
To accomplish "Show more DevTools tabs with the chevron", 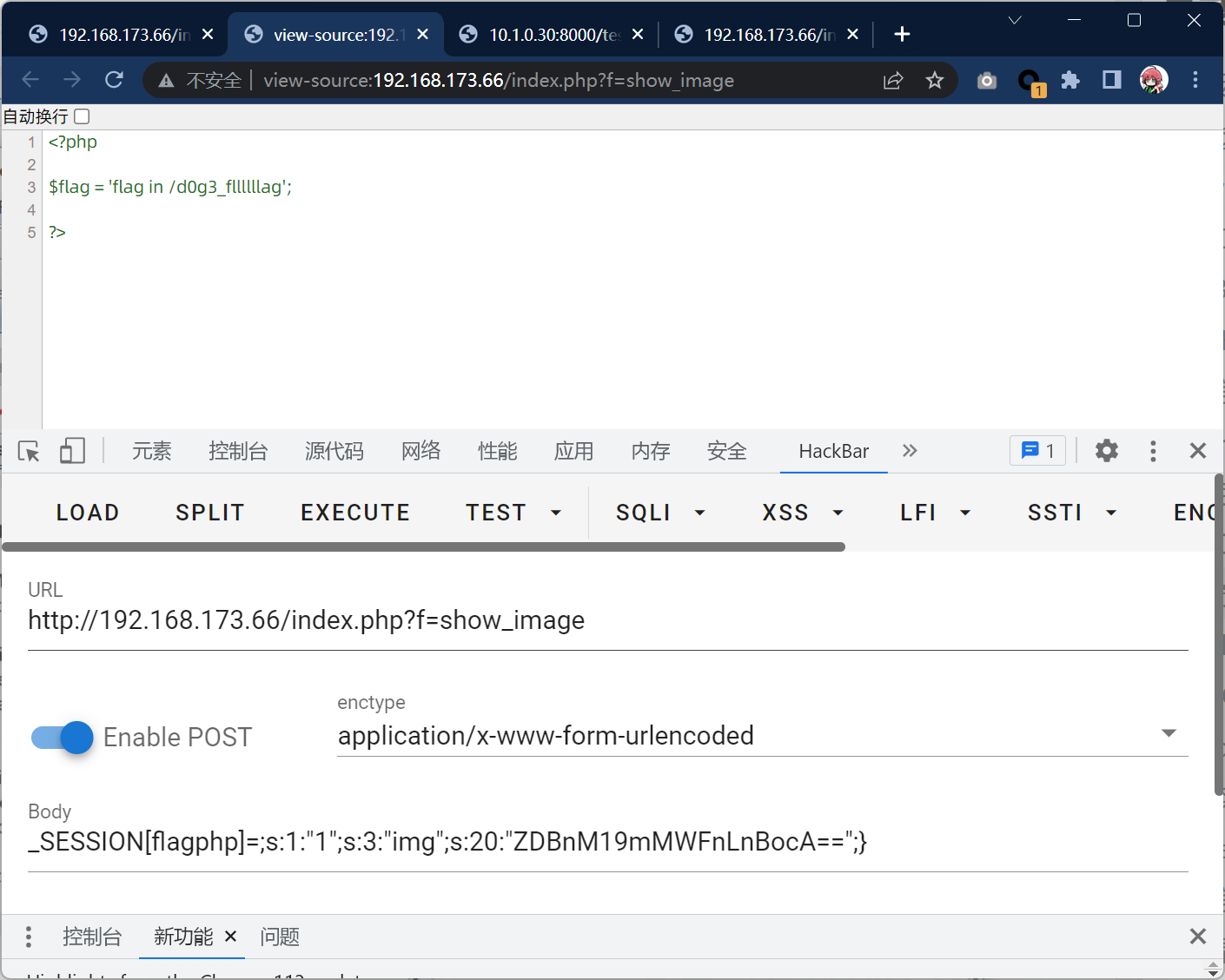I will tap(910, 451).
